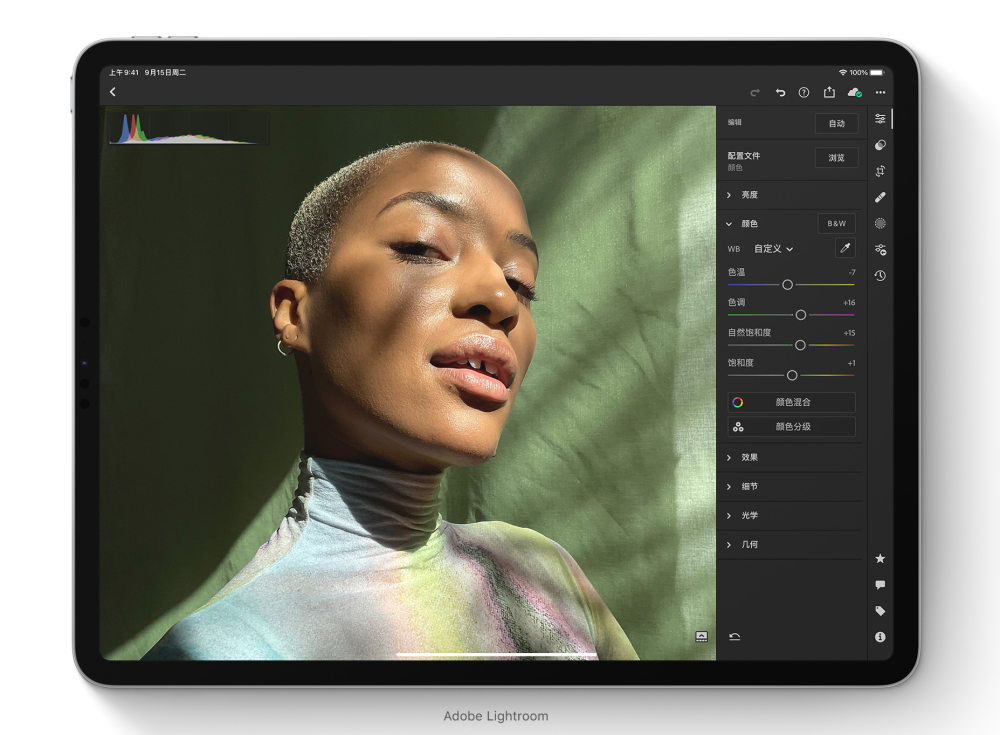Open the versions history clock icon

tap(880, 276)
